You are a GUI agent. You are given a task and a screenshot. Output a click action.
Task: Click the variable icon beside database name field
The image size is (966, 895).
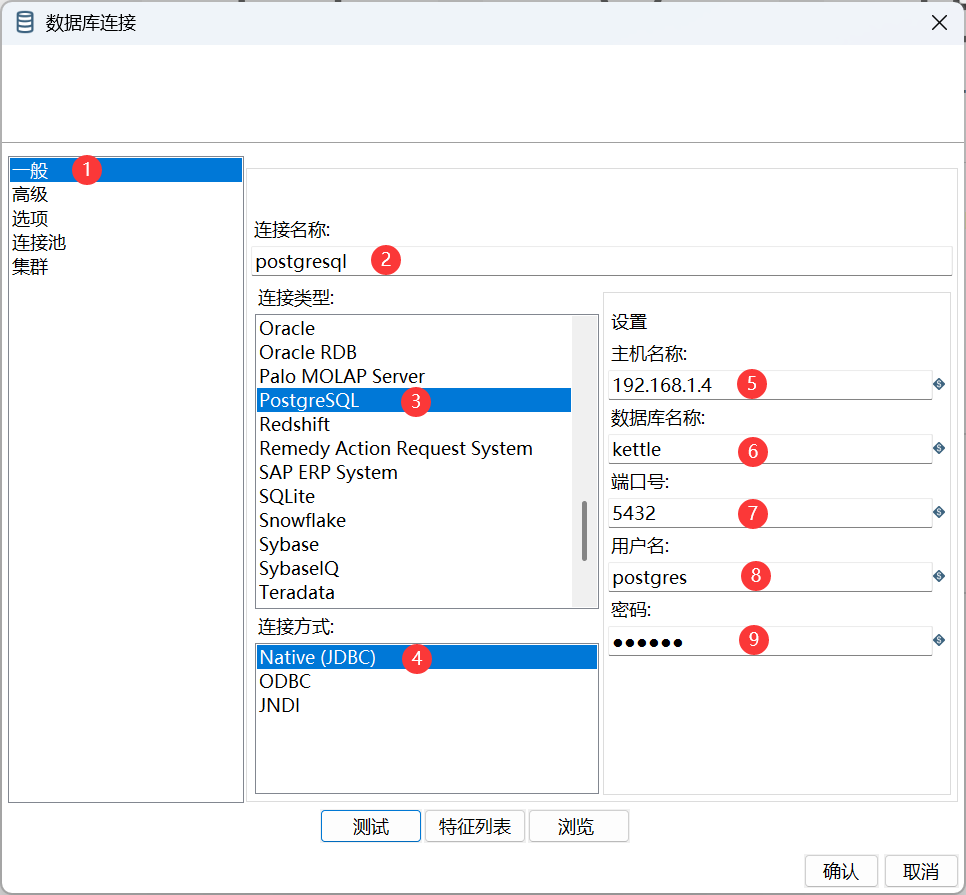click(939, 448)
